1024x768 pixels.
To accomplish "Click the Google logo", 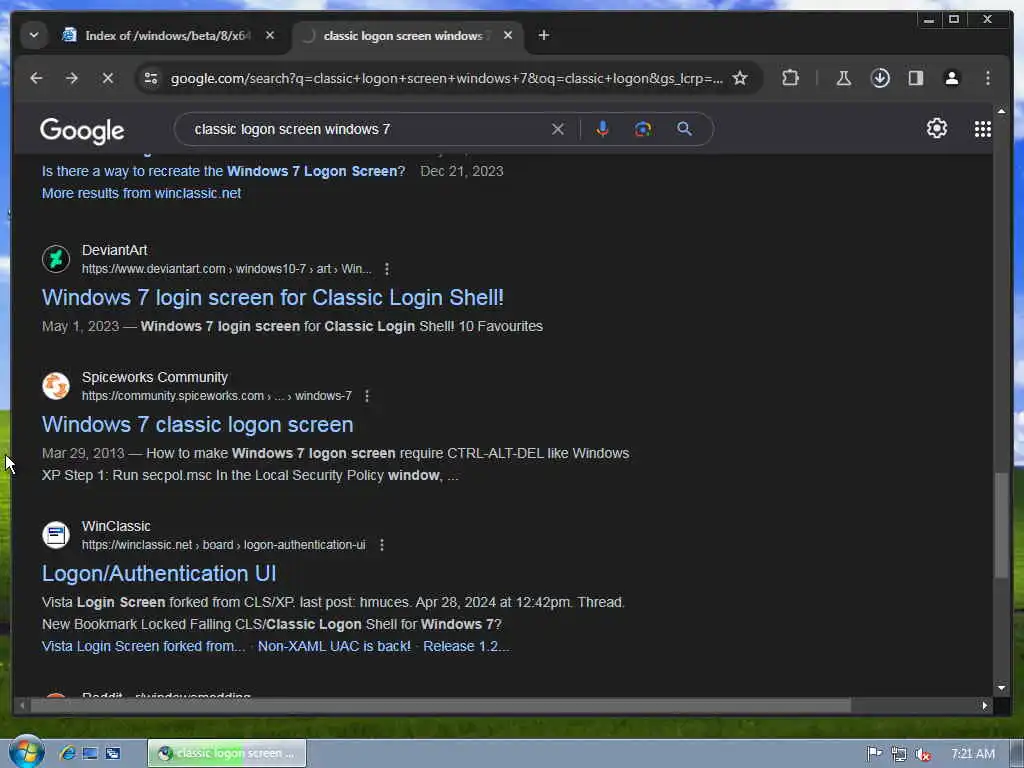I will 82,131.
